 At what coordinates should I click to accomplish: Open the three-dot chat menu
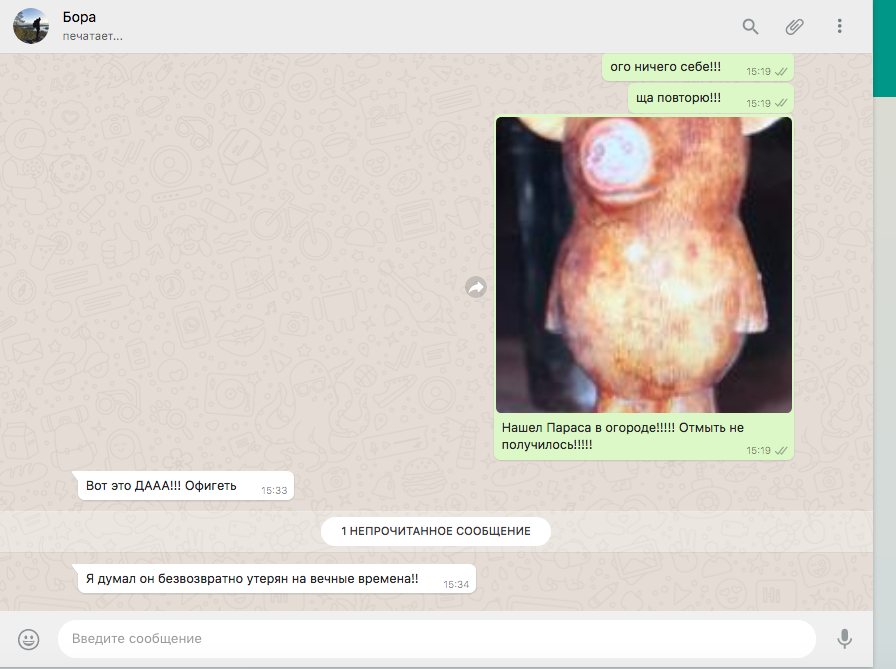pyautogui.click(x=839, y=26)
